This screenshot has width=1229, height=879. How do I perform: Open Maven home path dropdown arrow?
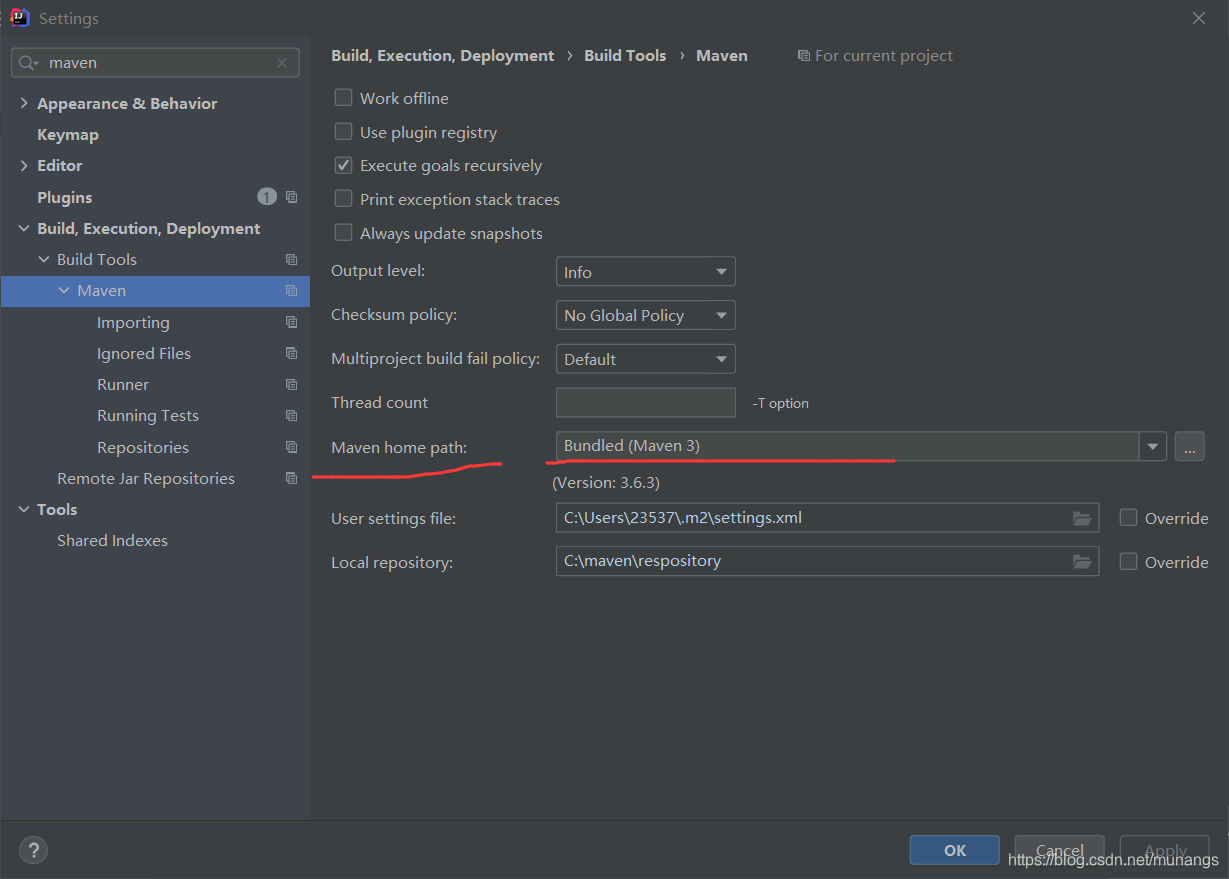(x=1153, y=446)
